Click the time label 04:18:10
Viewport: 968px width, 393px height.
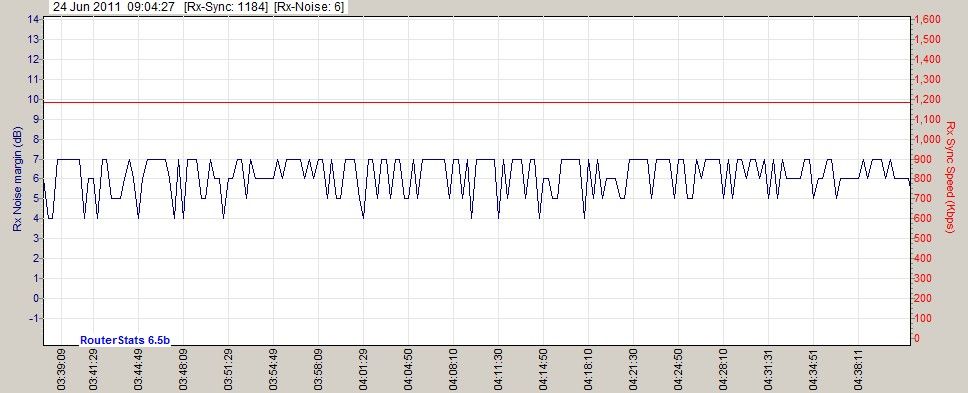tap(588, 370)
